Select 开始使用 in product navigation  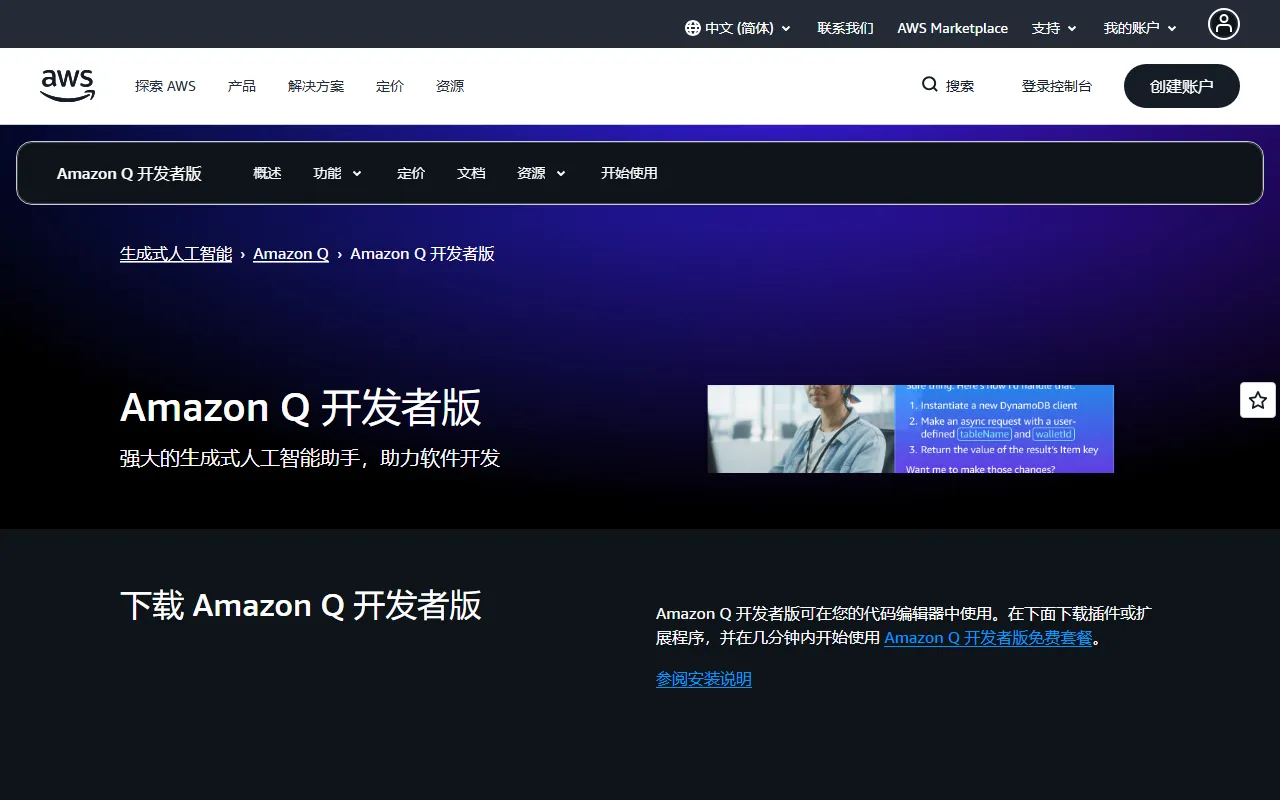629,173
